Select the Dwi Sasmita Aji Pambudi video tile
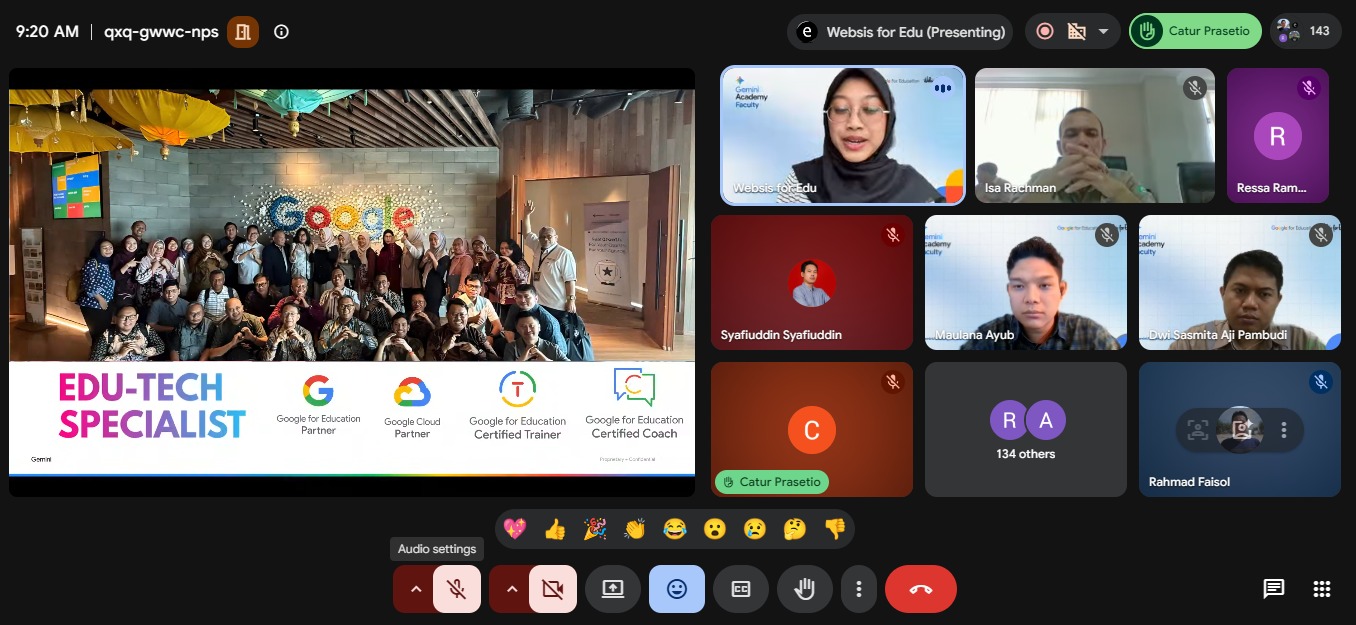1356x625 pixels. click(x=1240, y=282)
